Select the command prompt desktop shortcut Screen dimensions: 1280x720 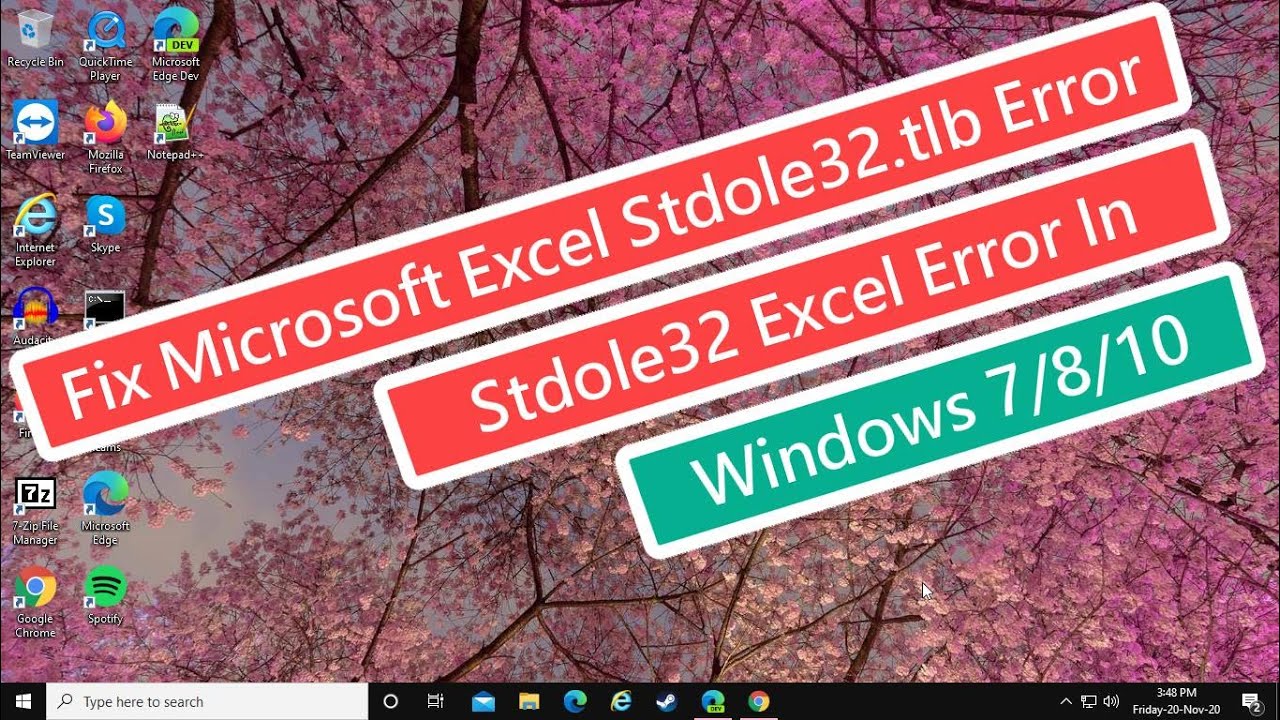(105, 308)
